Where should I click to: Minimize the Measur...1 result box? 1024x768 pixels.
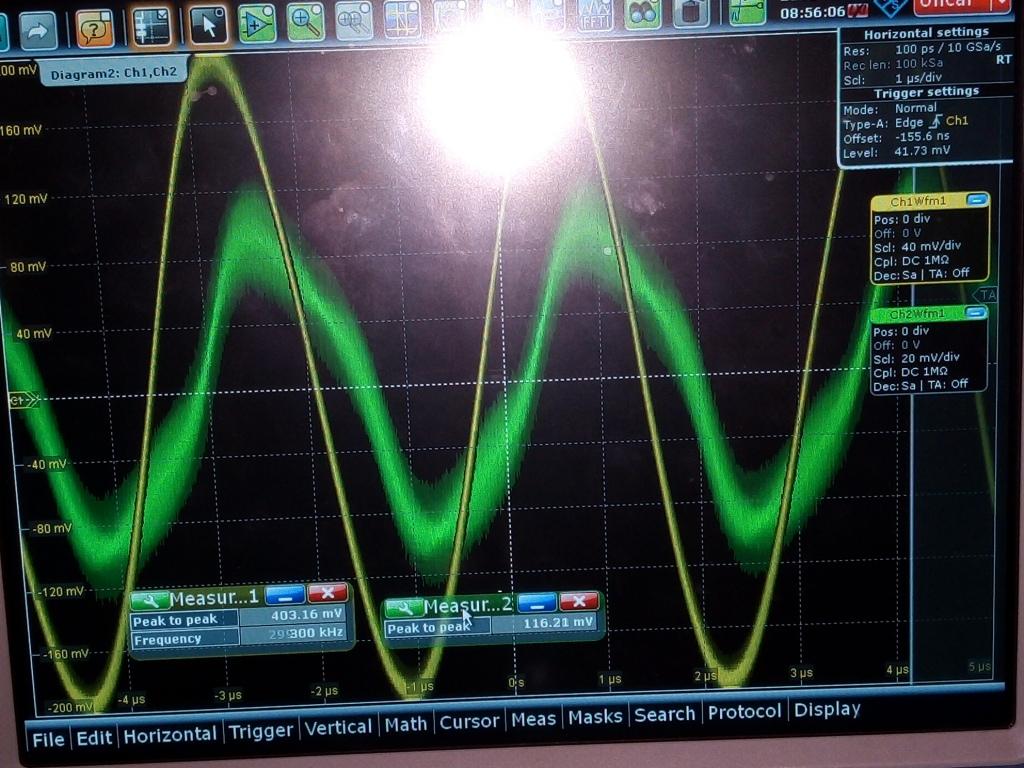(285, 594)
